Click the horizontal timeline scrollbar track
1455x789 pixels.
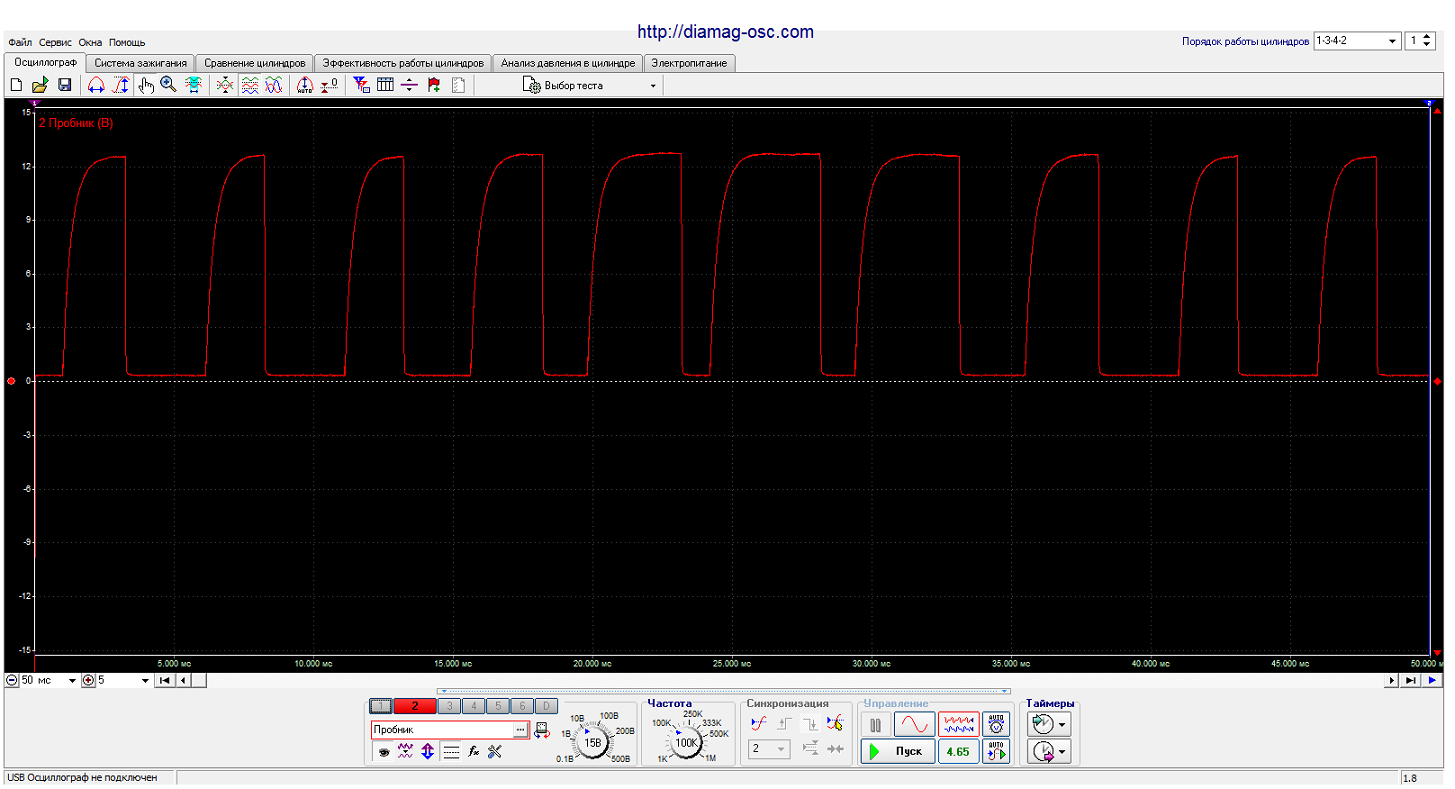(795, 680)
